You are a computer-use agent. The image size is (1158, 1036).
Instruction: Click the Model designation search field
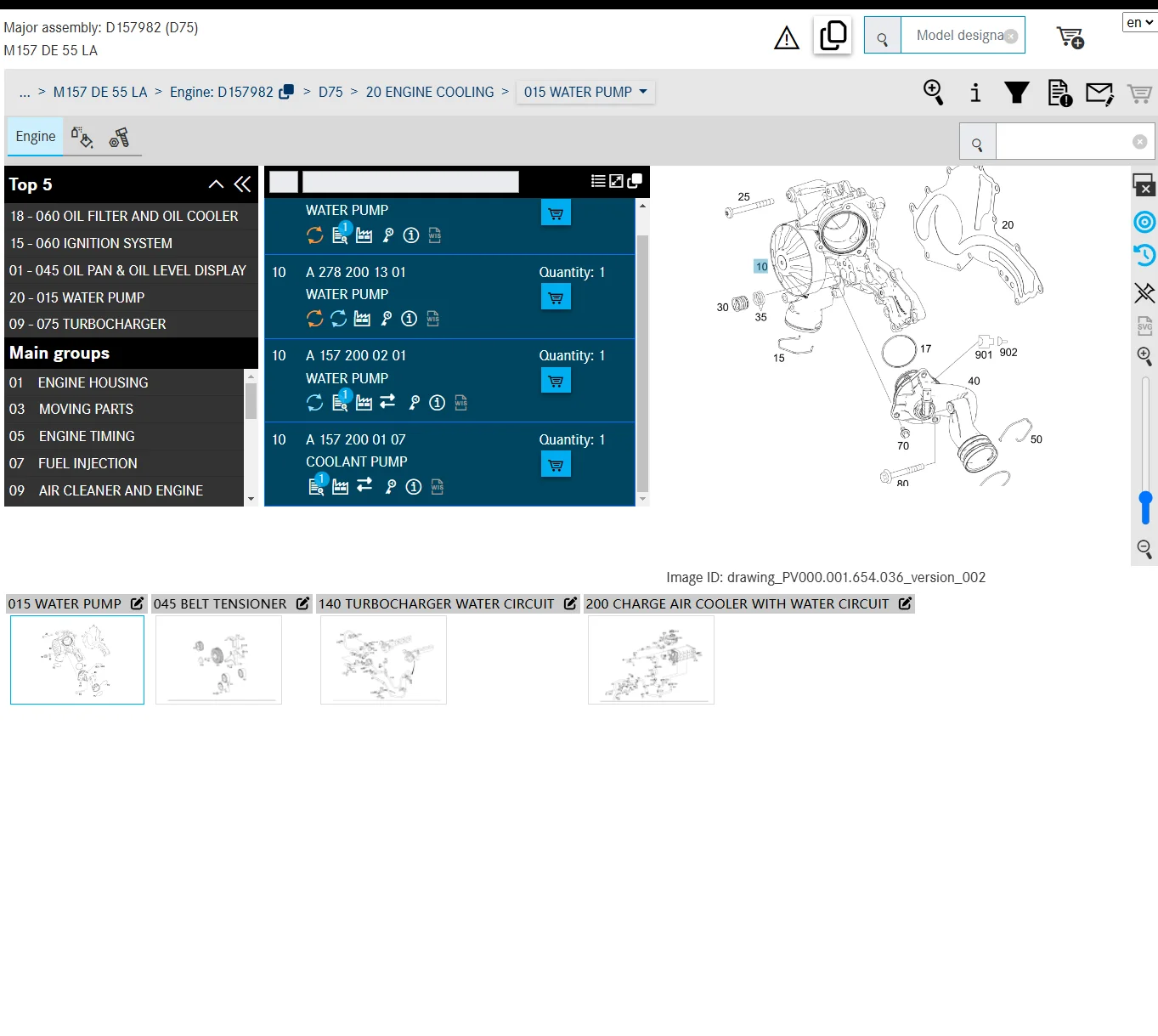tap(963, 35)
